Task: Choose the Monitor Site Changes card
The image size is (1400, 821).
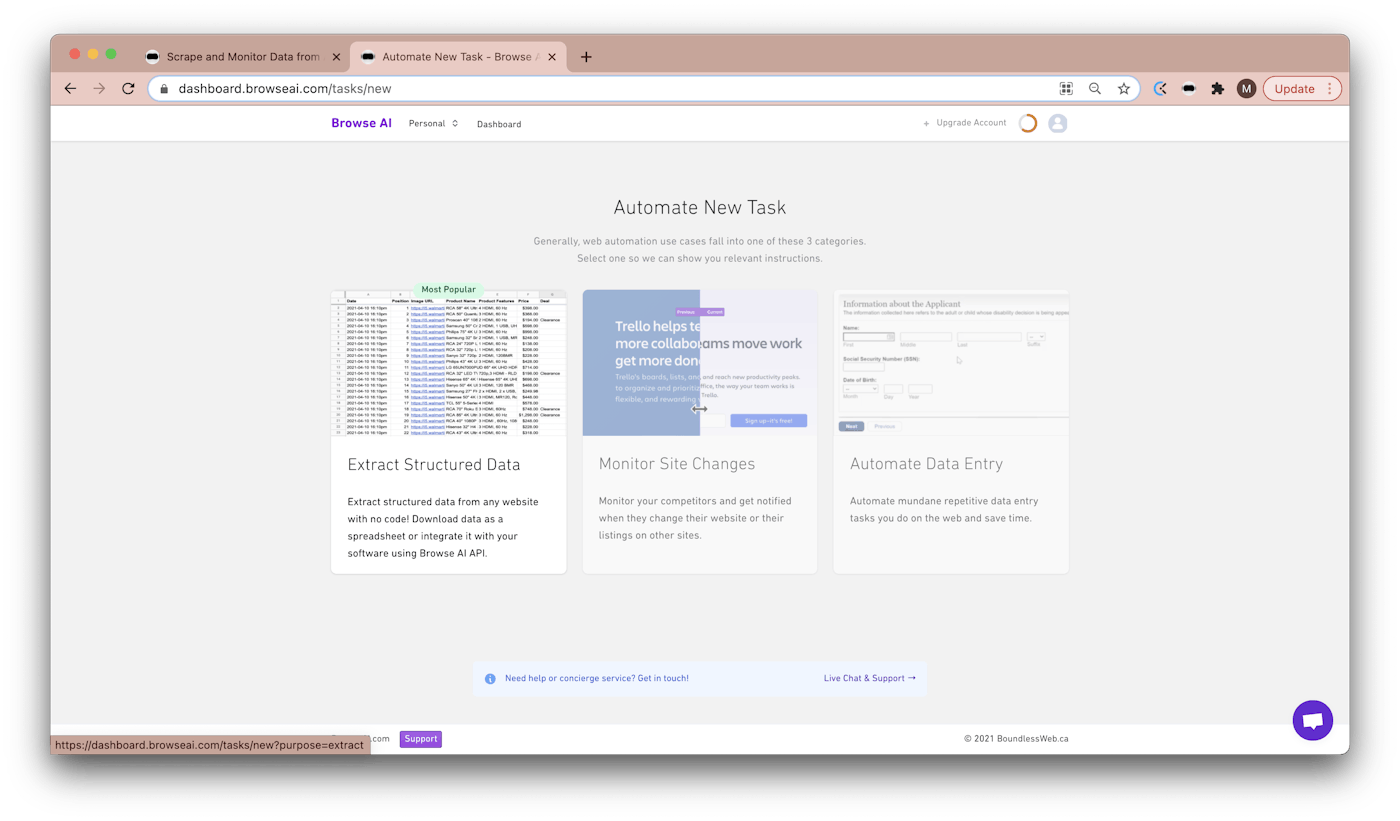Action: point(700,432)
